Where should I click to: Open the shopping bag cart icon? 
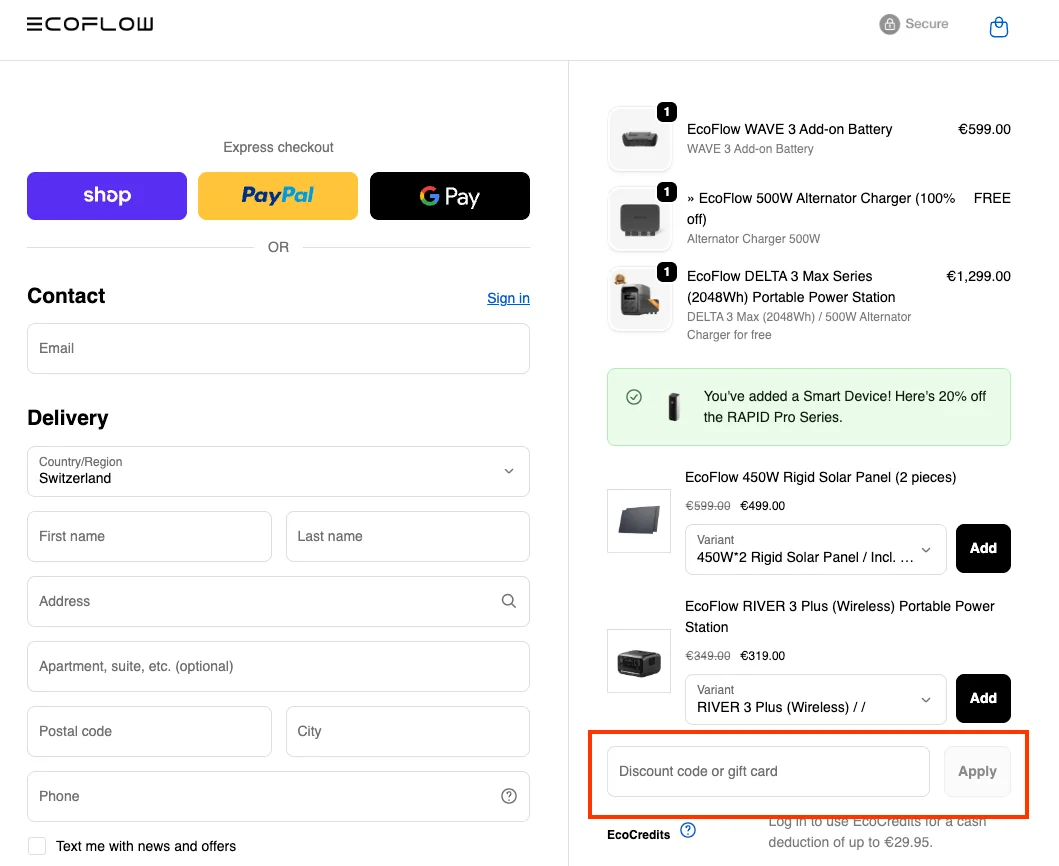(998, 27)
